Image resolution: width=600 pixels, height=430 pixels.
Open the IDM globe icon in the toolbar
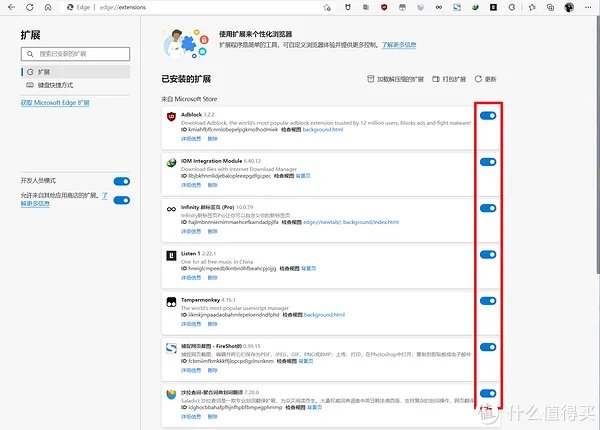(x=475, y=7)
